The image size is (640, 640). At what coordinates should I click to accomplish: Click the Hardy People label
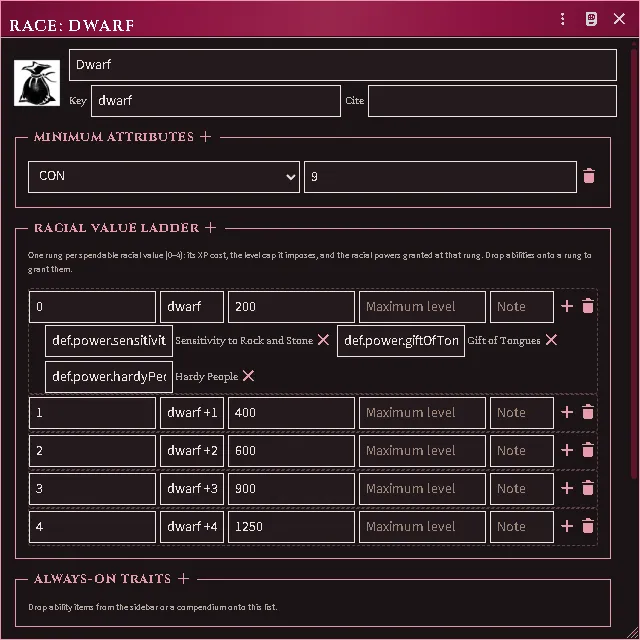(207, 376)
